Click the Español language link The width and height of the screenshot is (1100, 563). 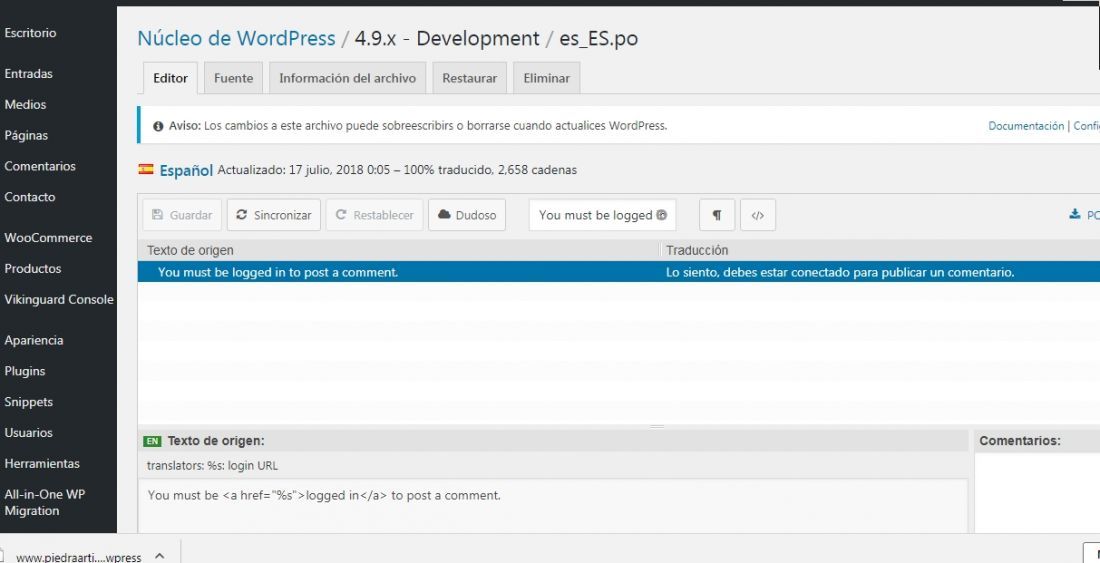tap(186, 170)
